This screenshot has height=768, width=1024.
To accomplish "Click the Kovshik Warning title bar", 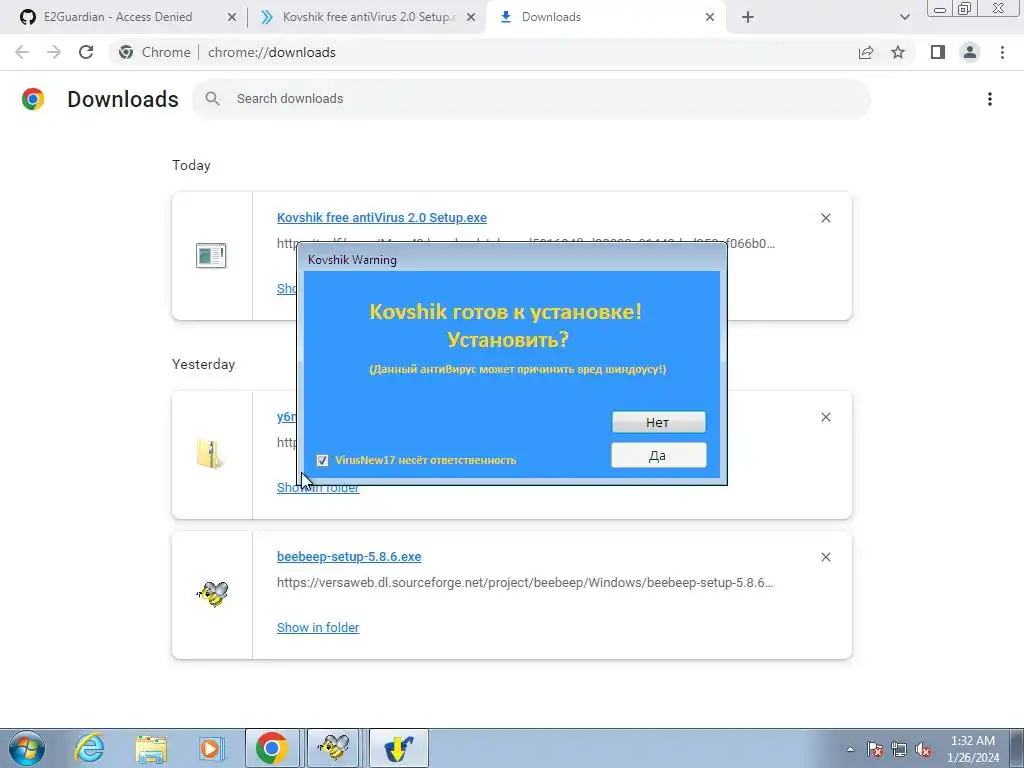I will 512,259.
